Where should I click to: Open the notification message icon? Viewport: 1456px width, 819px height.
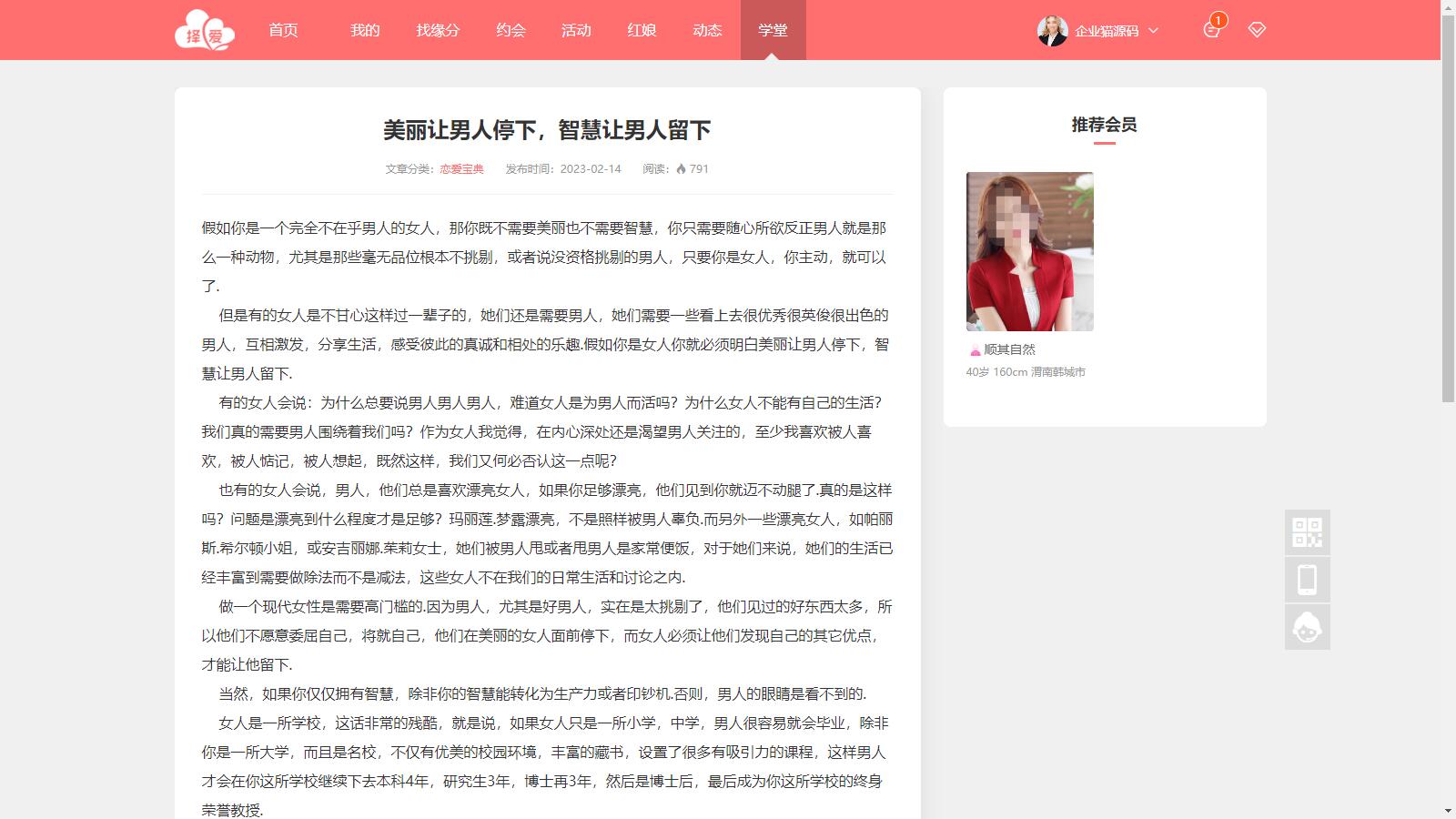pyautogui.click(x=1210, y=30)
